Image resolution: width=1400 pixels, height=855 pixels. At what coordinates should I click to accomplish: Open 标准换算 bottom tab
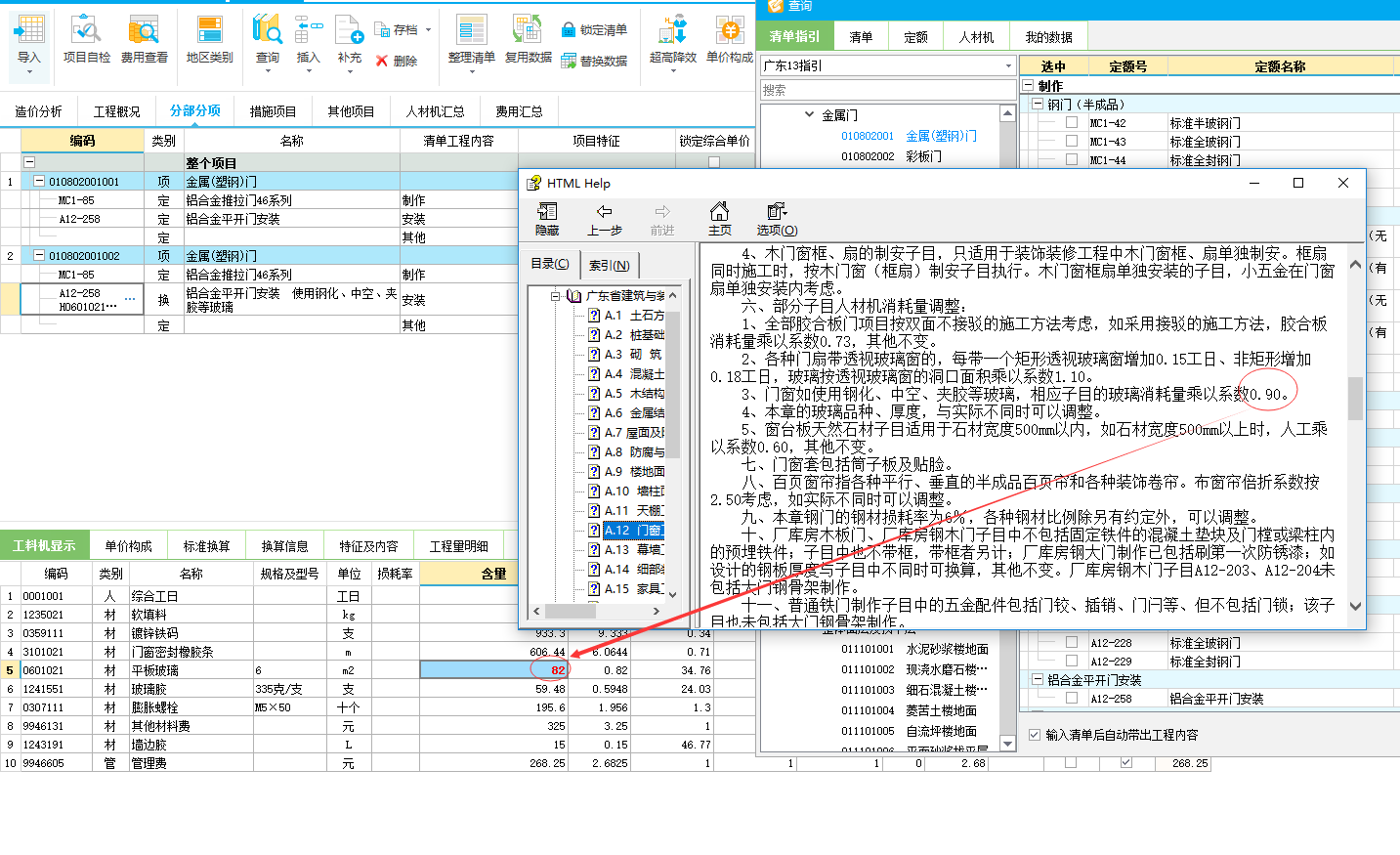point(206,546)
